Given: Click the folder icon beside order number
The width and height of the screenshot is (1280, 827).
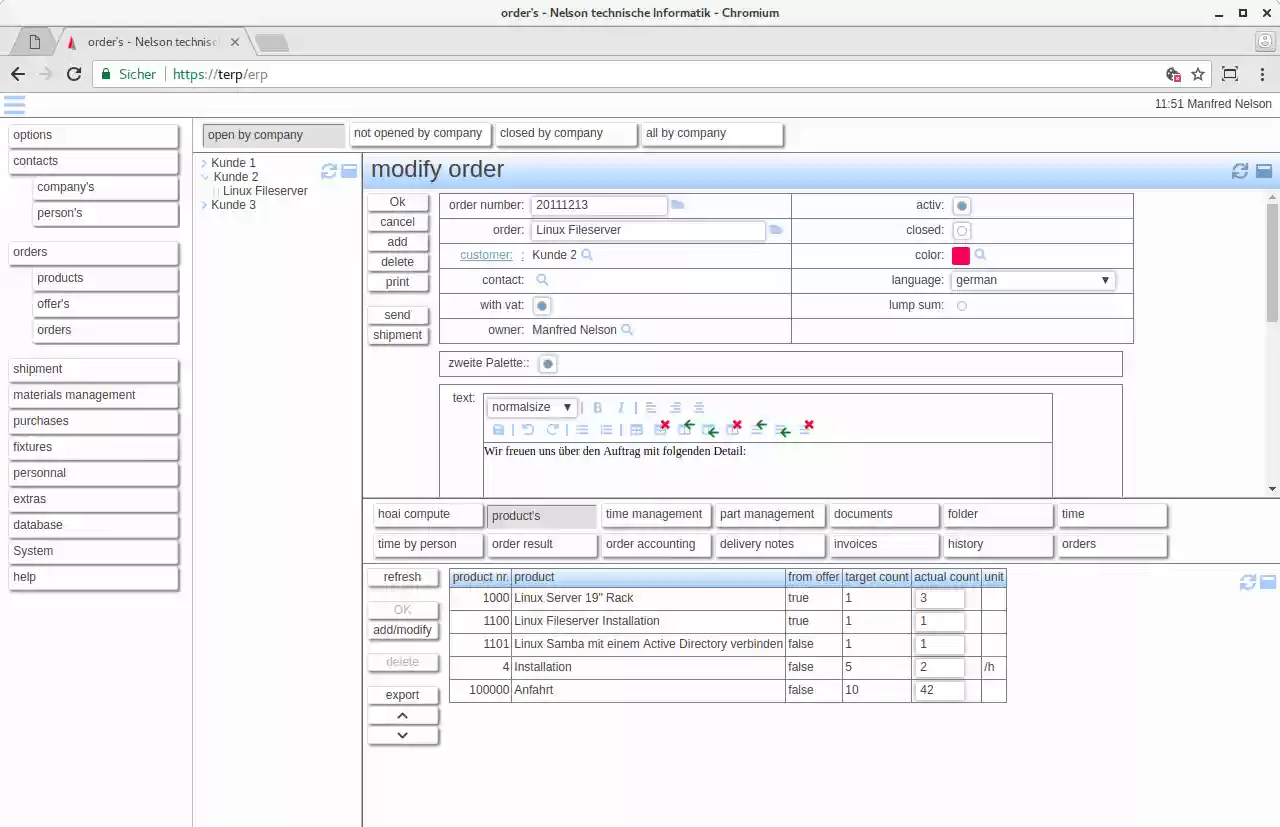Looking at the screenshot, I should (677, 204).
